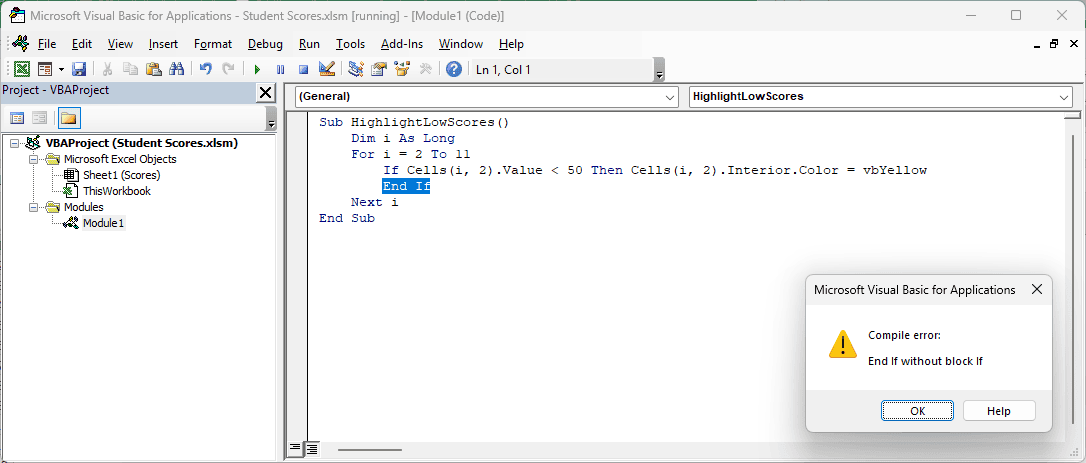Open the File menu
The width and height of the screenshot is (1086, 463).
(47, 44)
